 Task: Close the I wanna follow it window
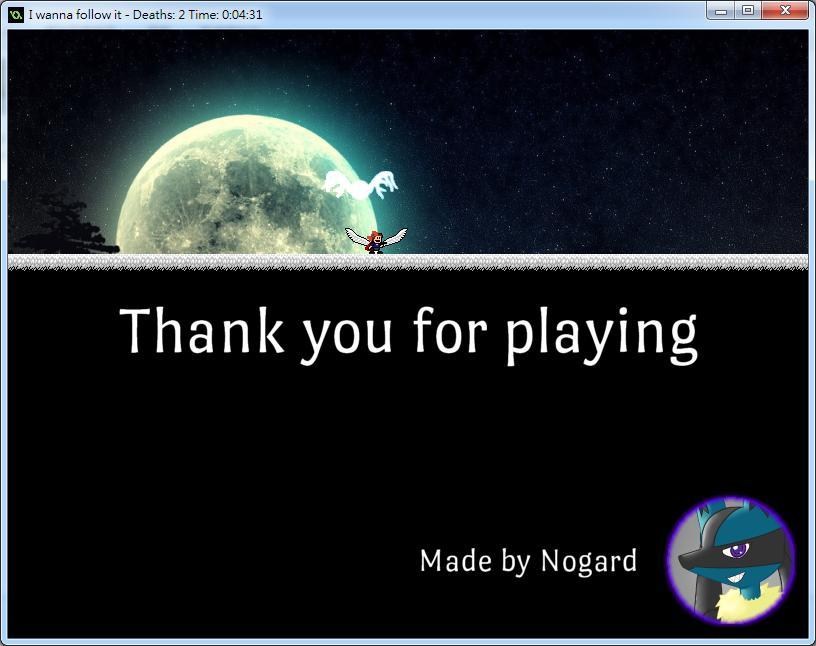pyautogui.click(x=784, y=11)
